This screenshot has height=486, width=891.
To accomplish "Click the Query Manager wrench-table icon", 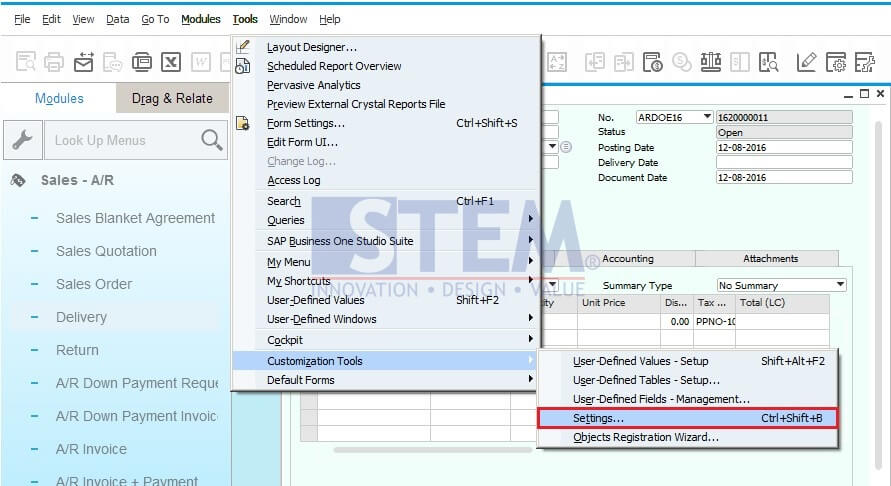I will [865, 61].
